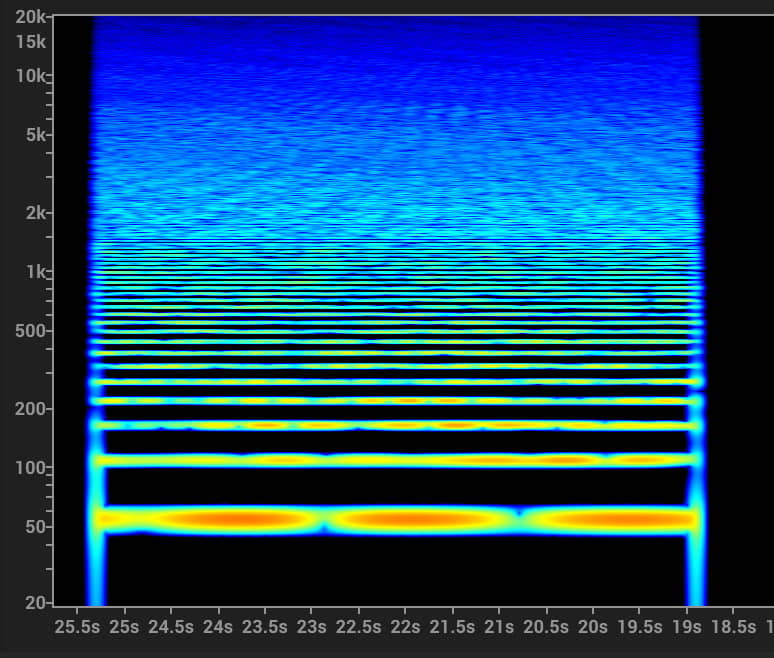
Task: Select the 23s time axis marker
Action: tap(311, 627)
